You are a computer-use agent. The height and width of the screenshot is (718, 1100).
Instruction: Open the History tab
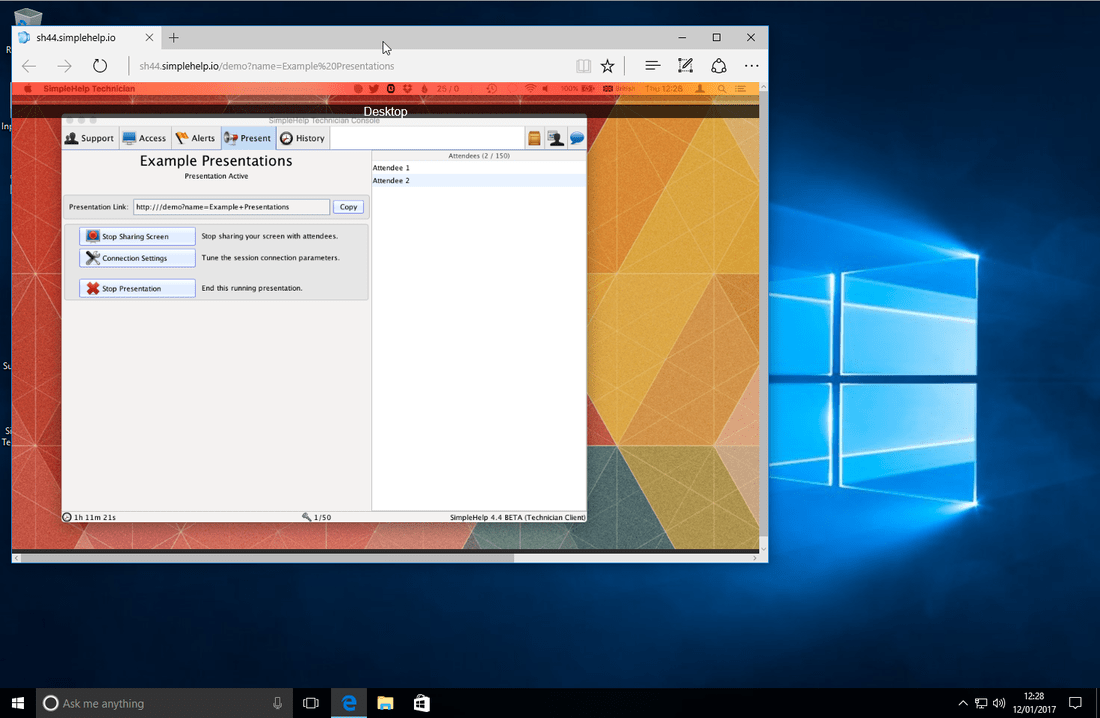pos(302,138)
